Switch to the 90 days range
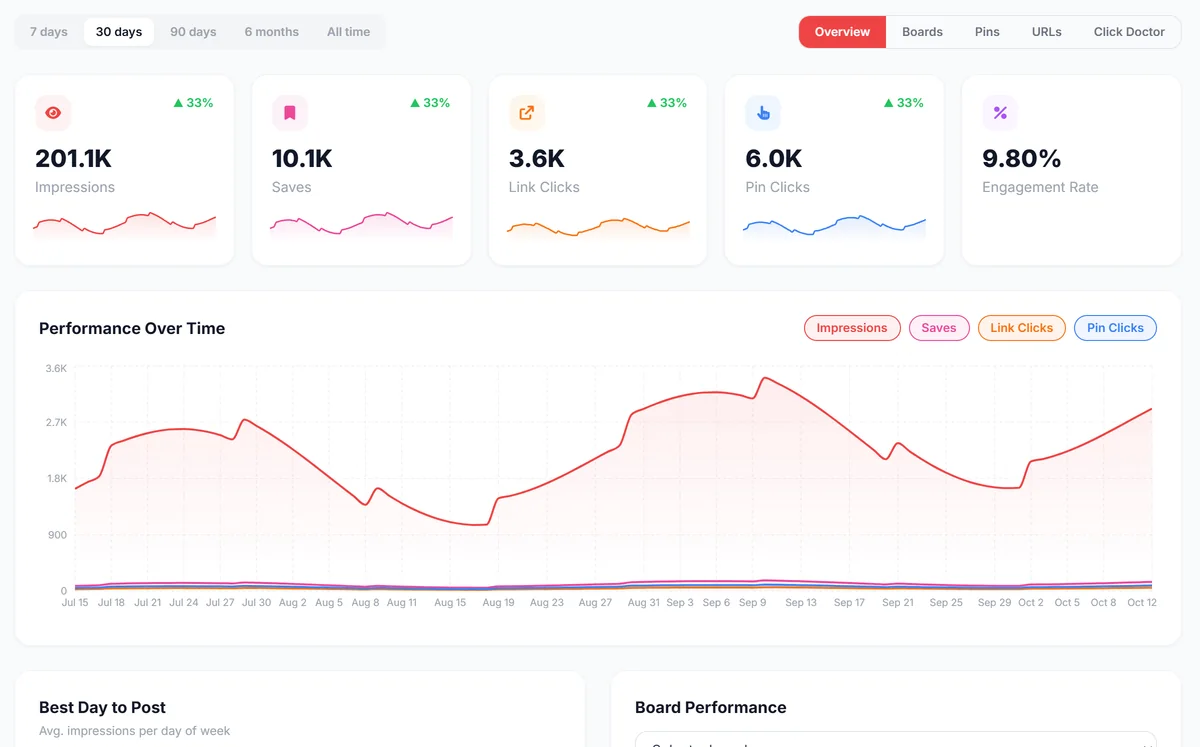This screenshot has height=747, width=1200. 193,32
